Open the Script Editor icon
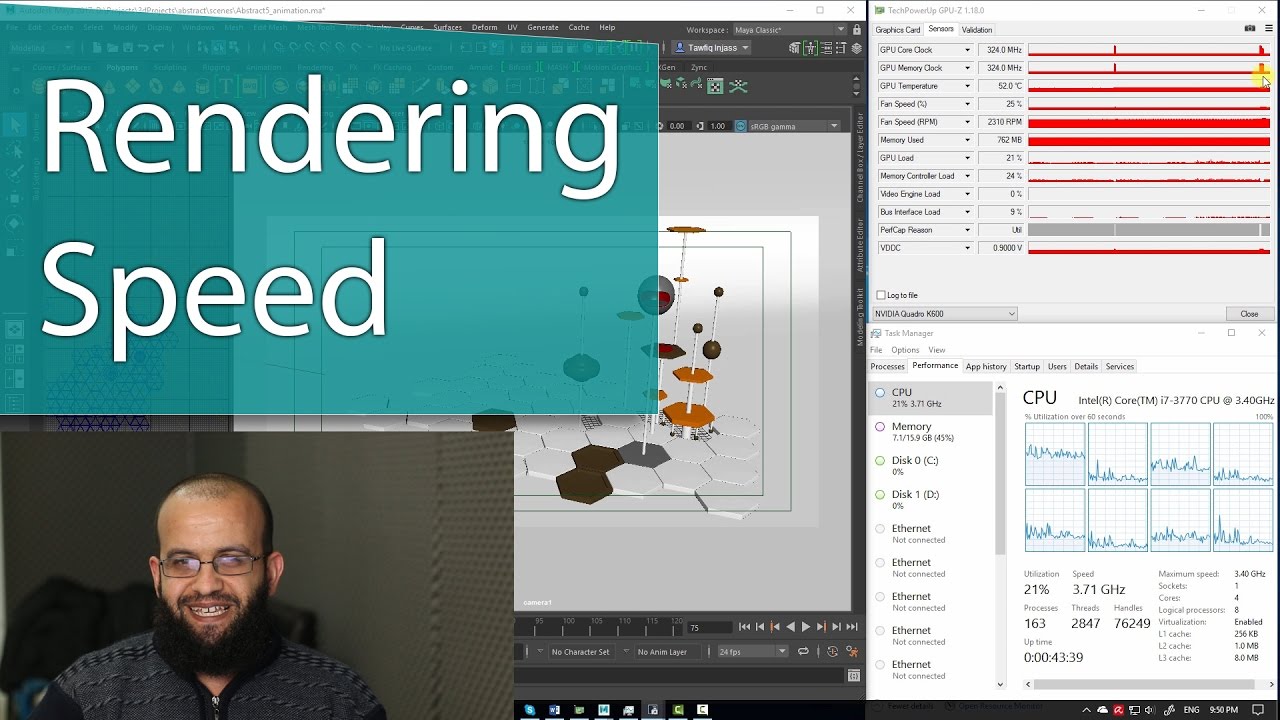This screenshot has height=720, width=1280. point(854,676)
